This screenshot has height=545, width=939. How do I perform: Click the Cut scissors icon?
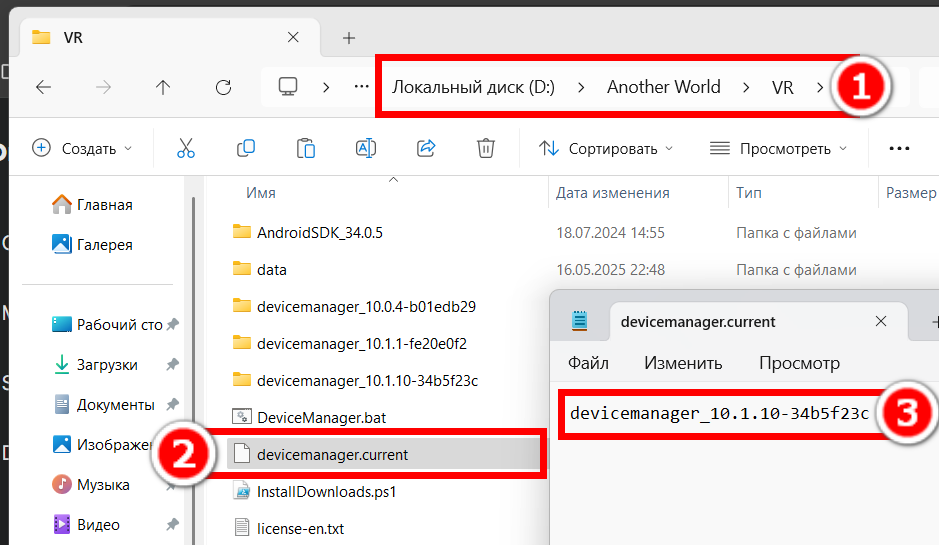tap(186, 148)
